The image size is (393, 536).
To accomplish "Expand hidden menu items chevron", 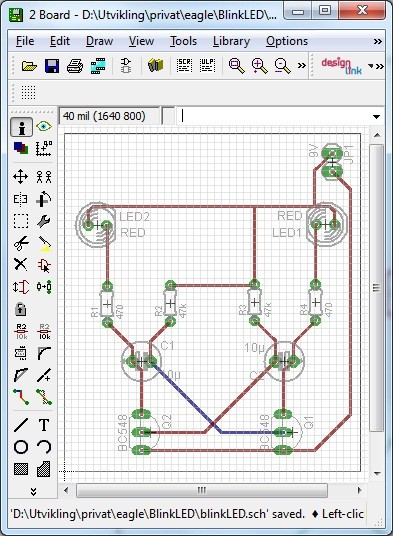I will (x=378, y=41).
